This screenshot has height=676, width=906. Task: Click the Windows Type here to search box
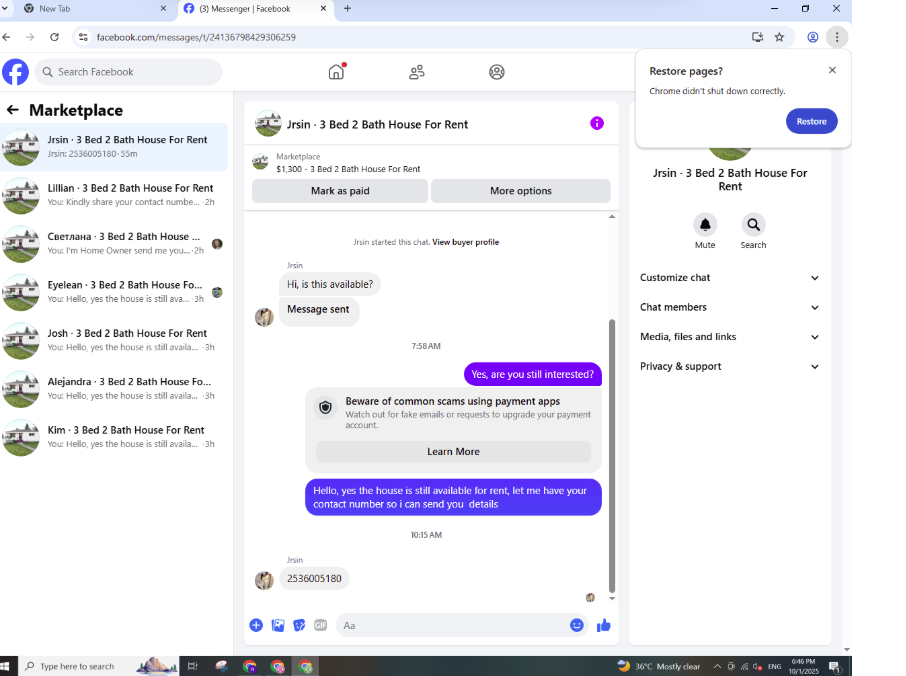click(98, 666)
